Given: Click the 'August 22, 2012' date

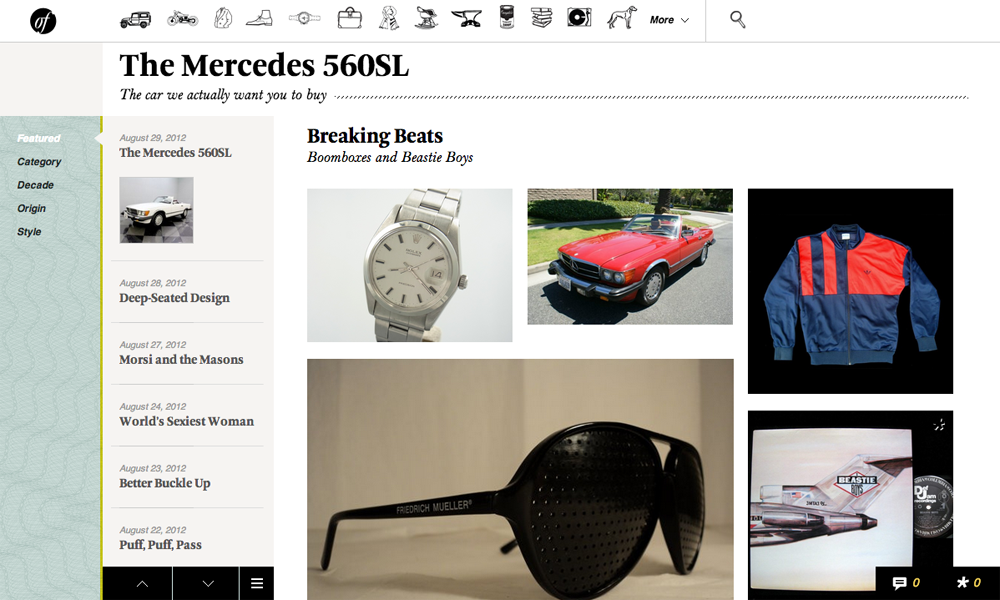Looking at the screenshot, I should point(152,530).
